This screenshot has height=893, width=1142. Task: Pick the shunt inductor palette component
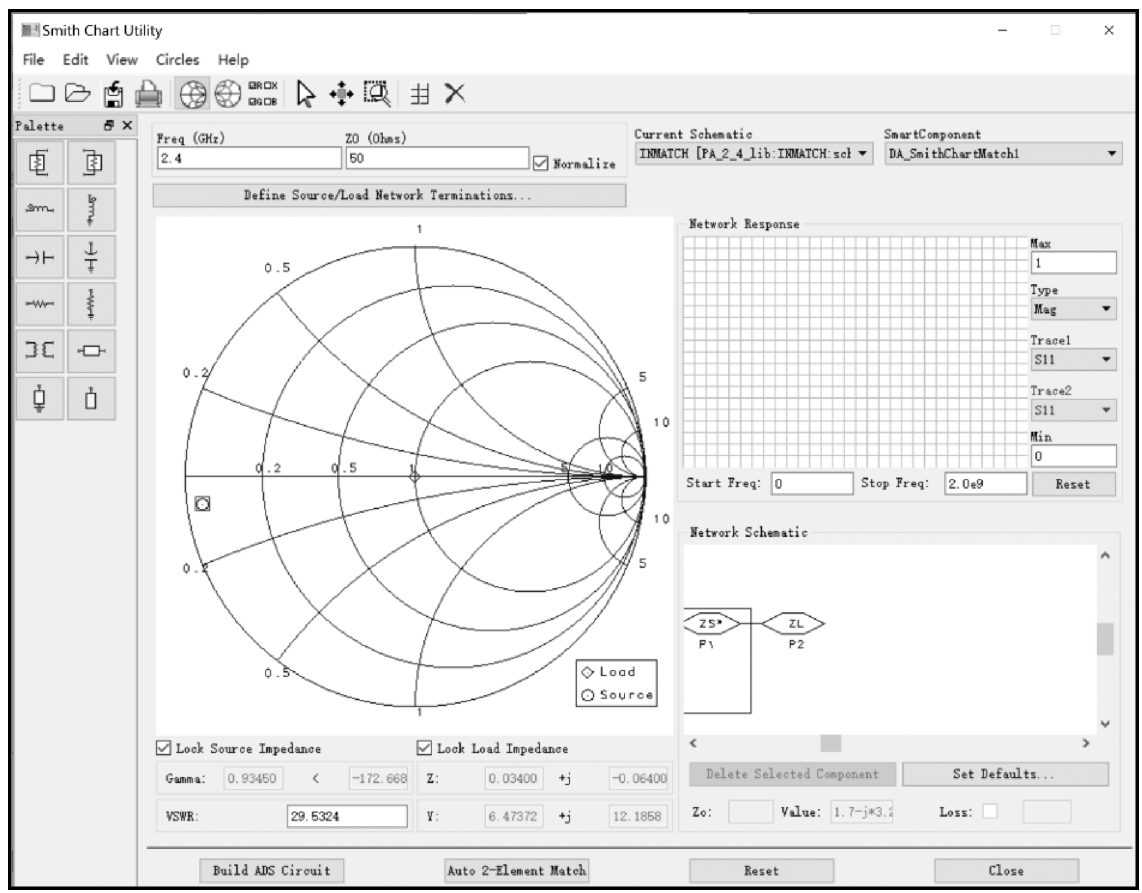(x=91, y=209)
